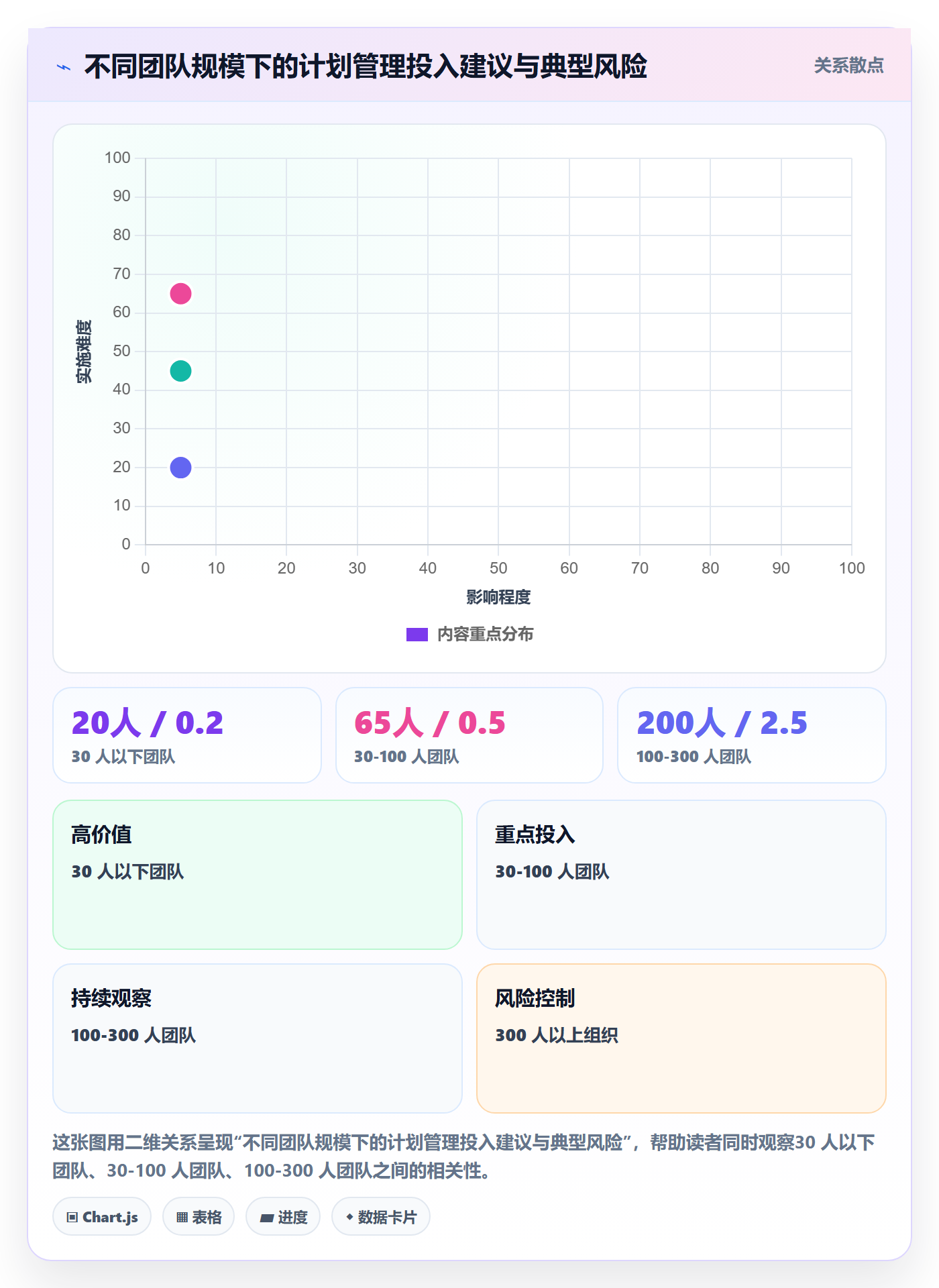Click 30 人以下团队 under the 20人 value
939x1288 pixels.
click(123, 757)
